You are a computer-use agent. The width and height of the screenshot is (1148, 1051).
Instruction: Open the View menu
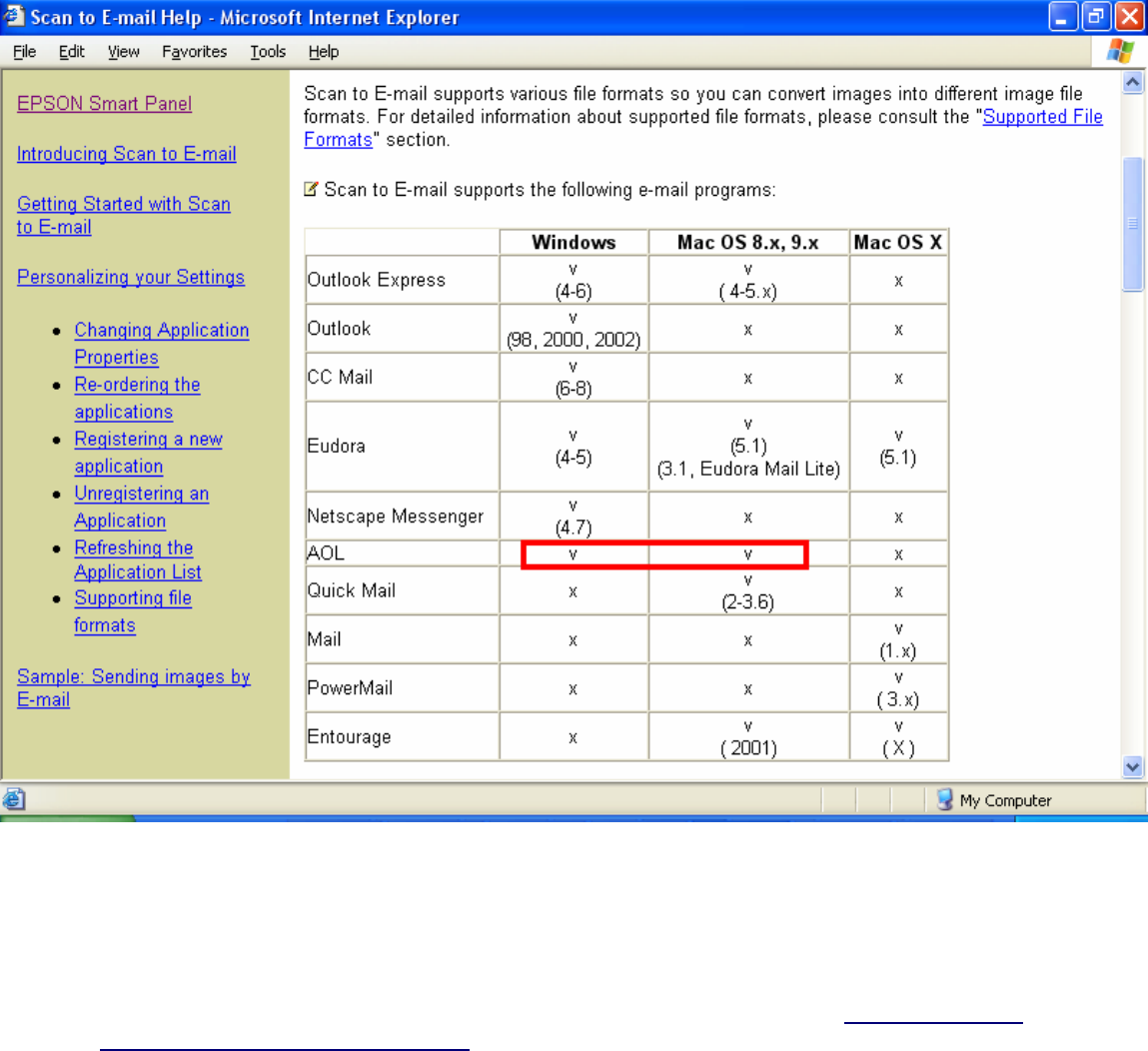123,51
